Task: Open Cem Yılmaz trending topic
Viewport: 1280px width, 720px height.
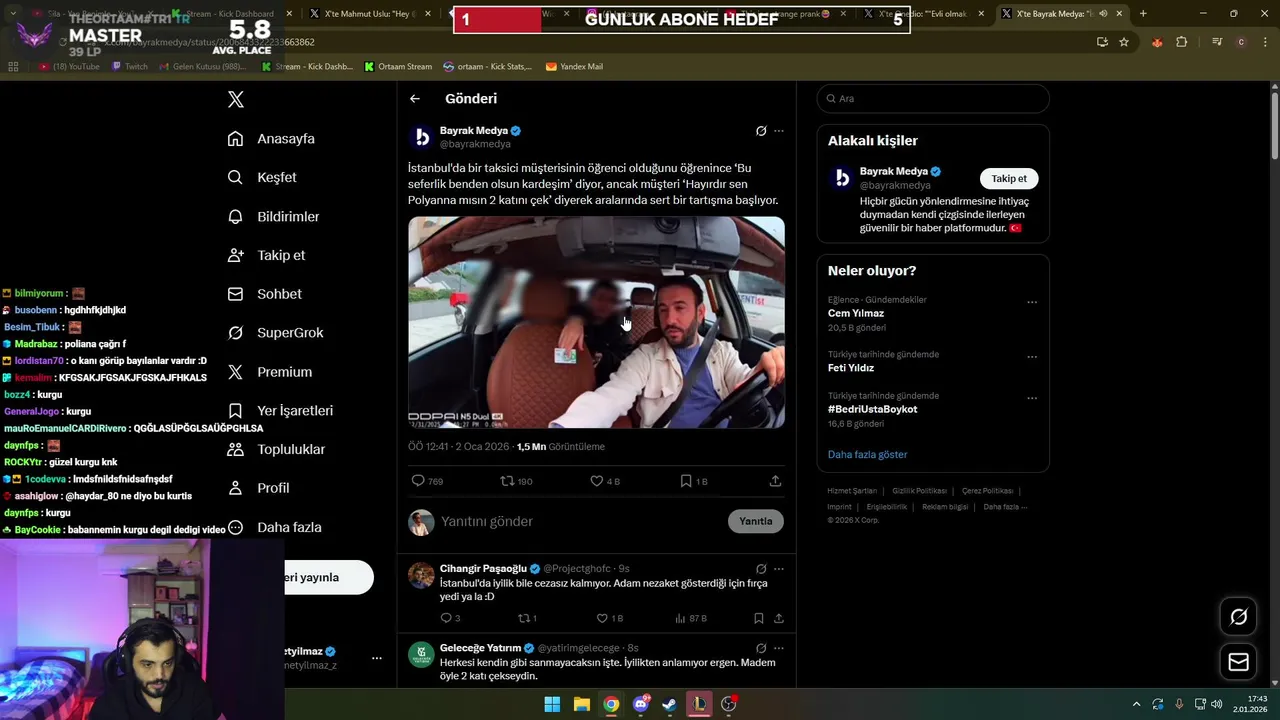Action: click(x=856, y=313)
